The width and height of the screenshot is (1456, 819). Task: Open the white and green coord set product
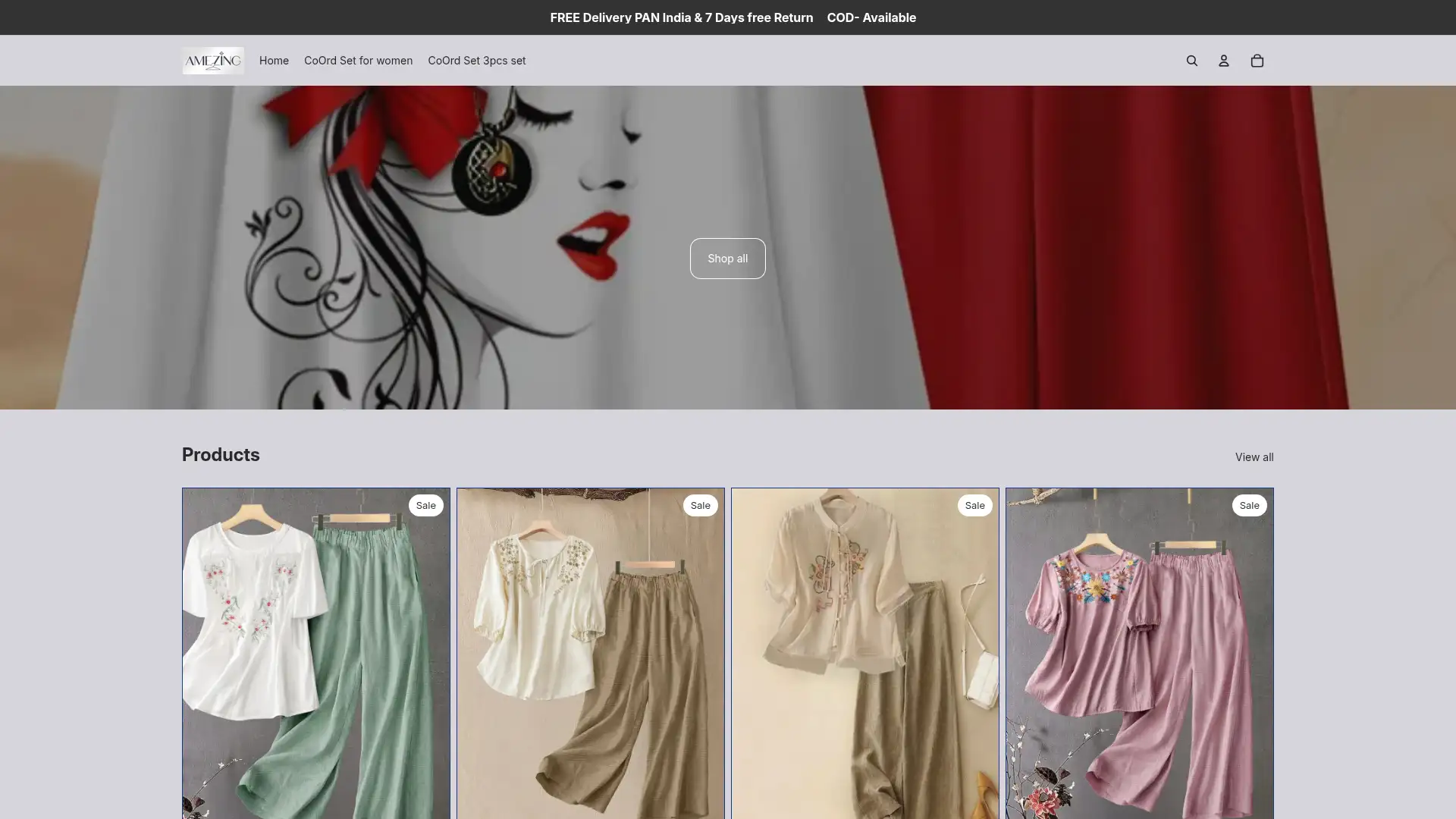tap(315, 652)
